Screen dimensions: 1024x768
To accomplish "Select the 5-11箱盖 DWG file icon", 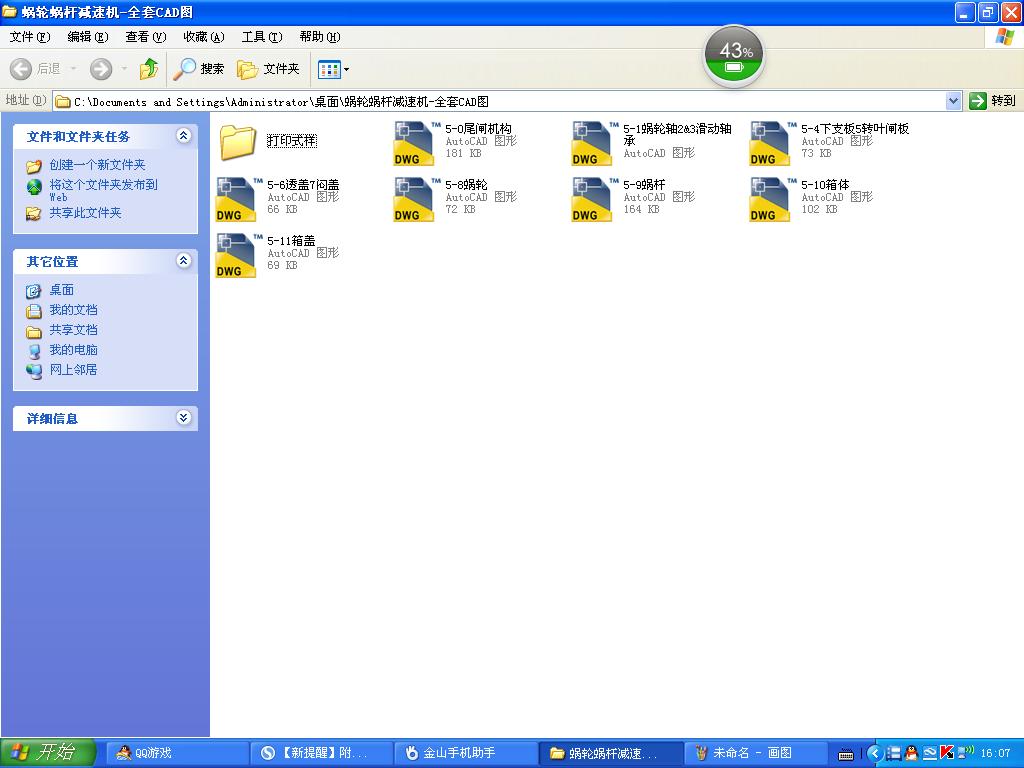I will pyautogui.click(x=236, y=255).
